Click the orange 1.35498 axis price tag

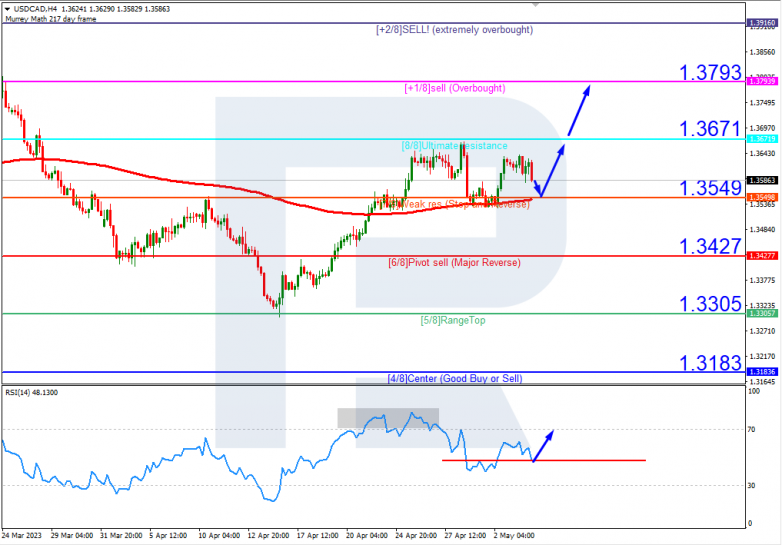762,197
